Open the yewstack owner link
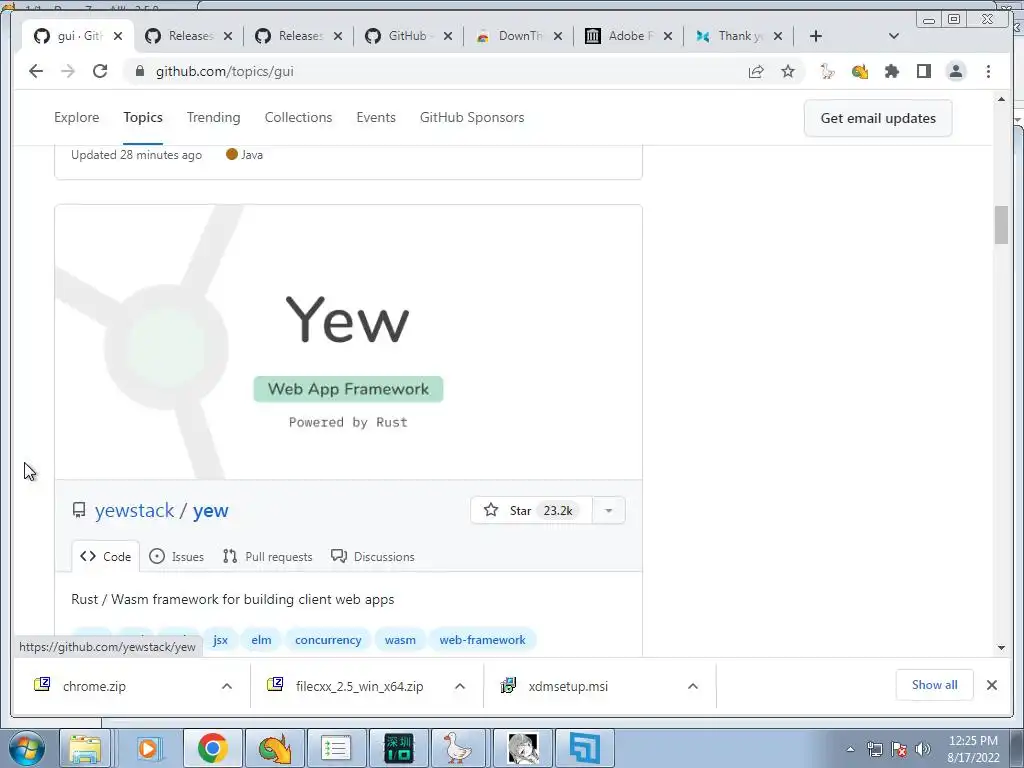1024x768 pixels. point(135,511)
